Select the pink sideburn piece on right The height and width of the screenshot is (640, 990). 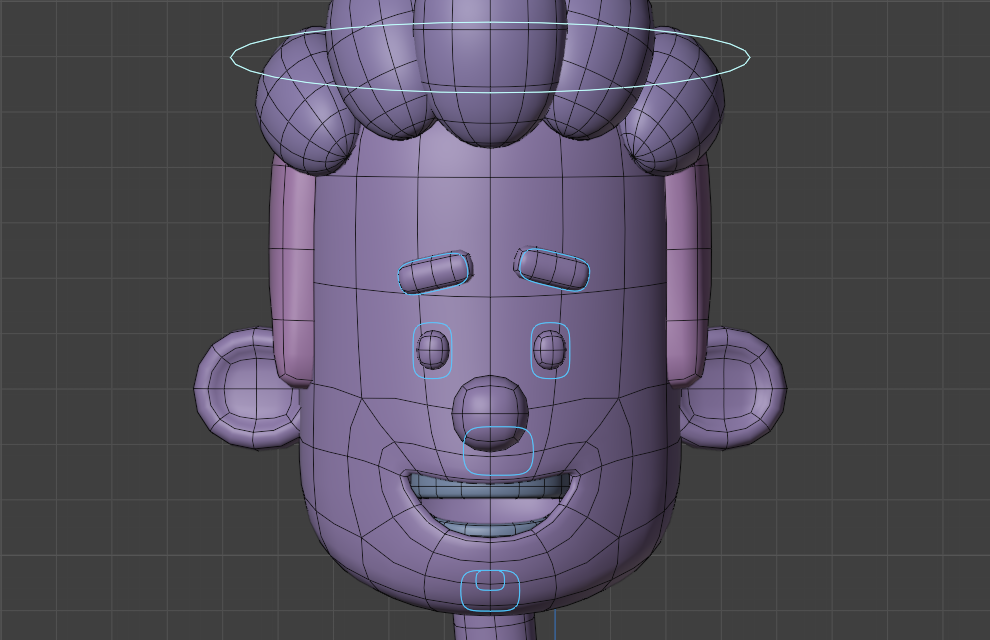coord(688,271)
